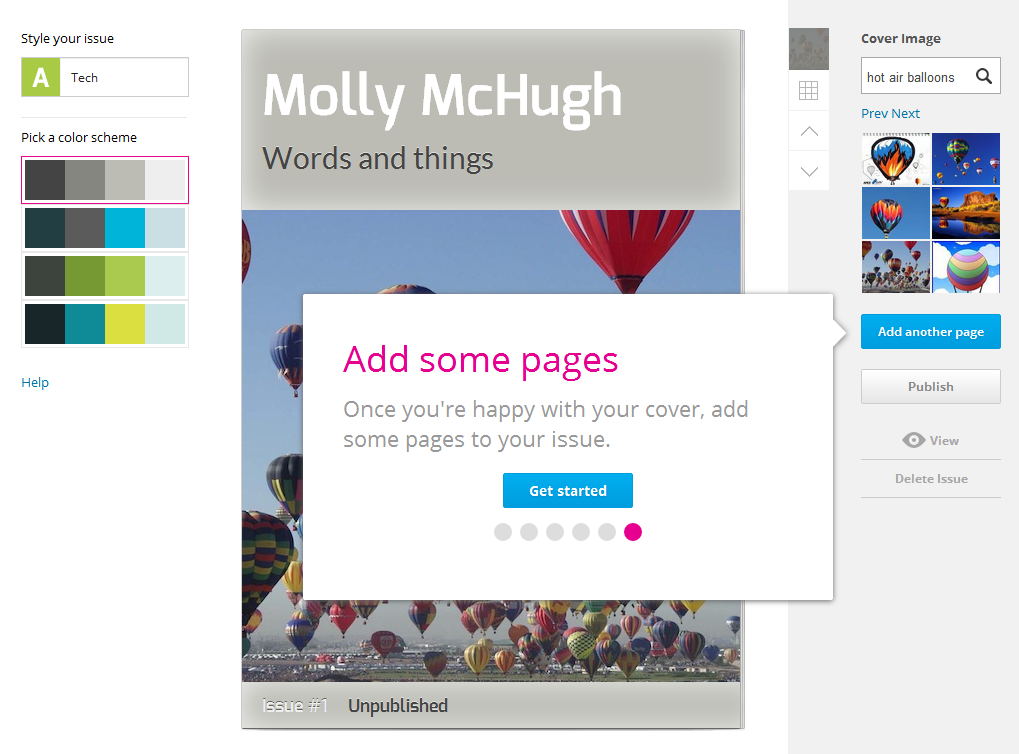1019x754 pixels.
Task: Click the green 'A' style icon
Action: point(41,77)
